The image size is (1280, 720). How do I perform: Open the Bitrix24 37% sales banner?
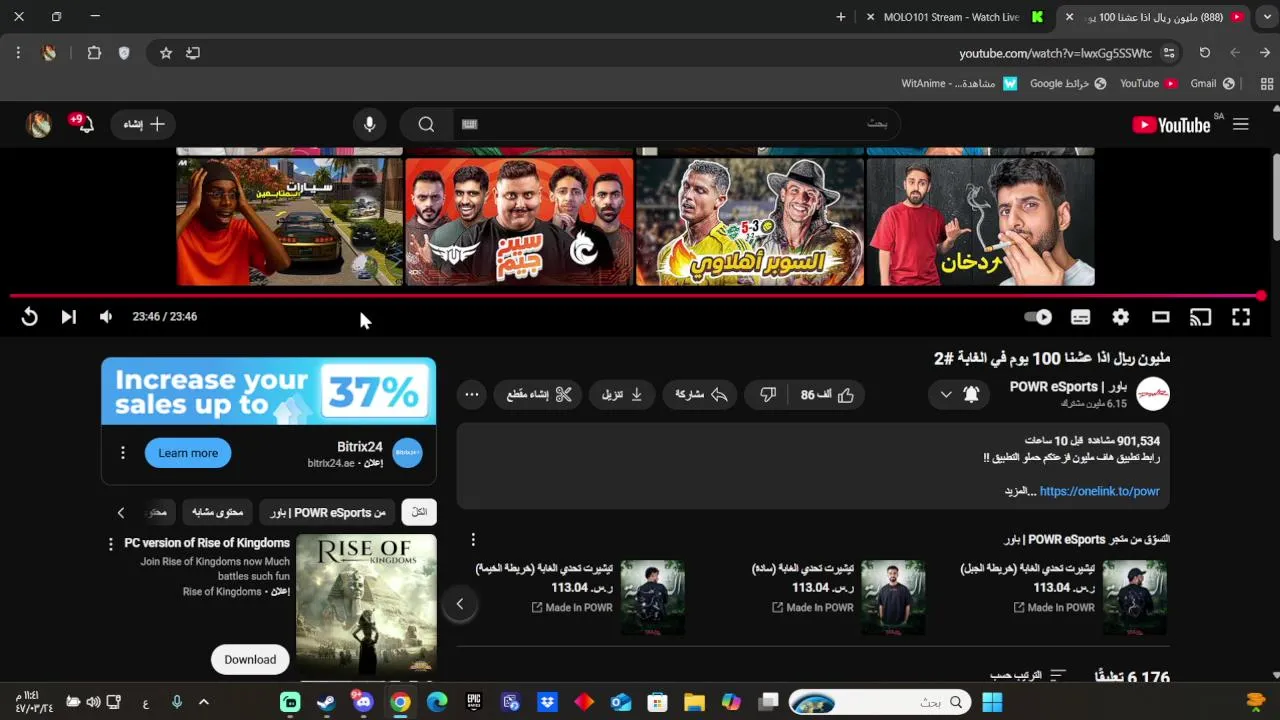(x=268, y=391)
